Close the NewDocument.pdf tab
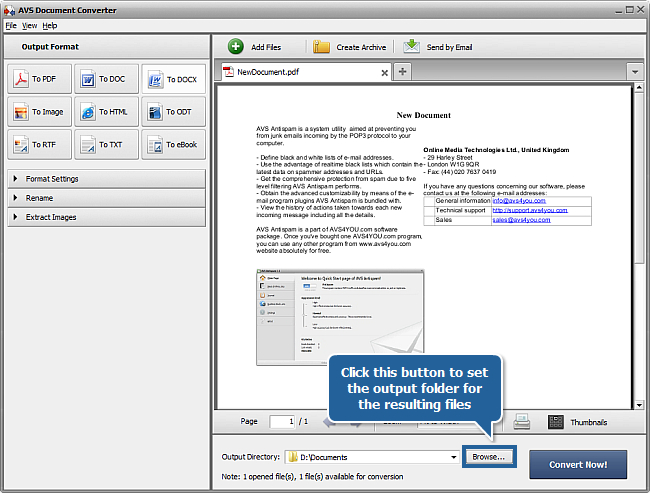Screen dimensions: 650x493 pyautogui.click(x=384, y=73)
